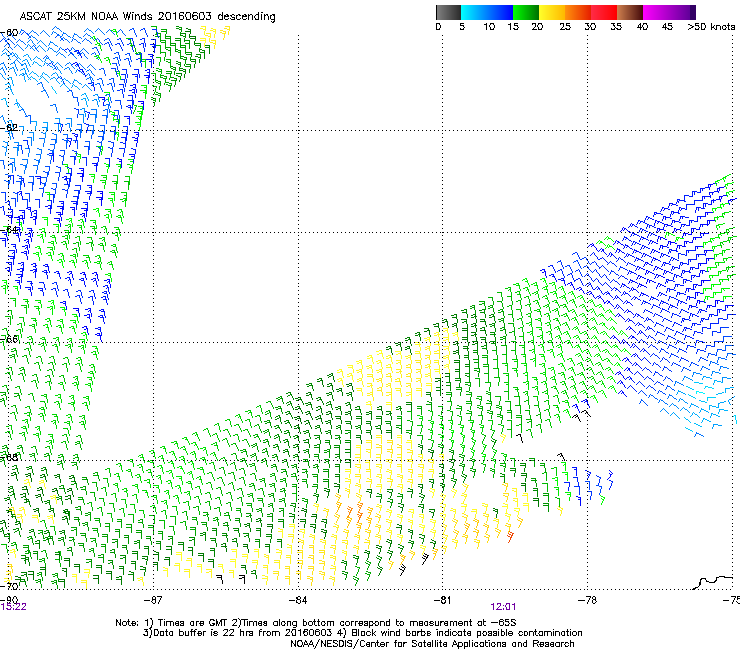Screen dimensions: 740x650
Task: Click the gray 0-5 knots color segment
Action: [x=448, y=12]
